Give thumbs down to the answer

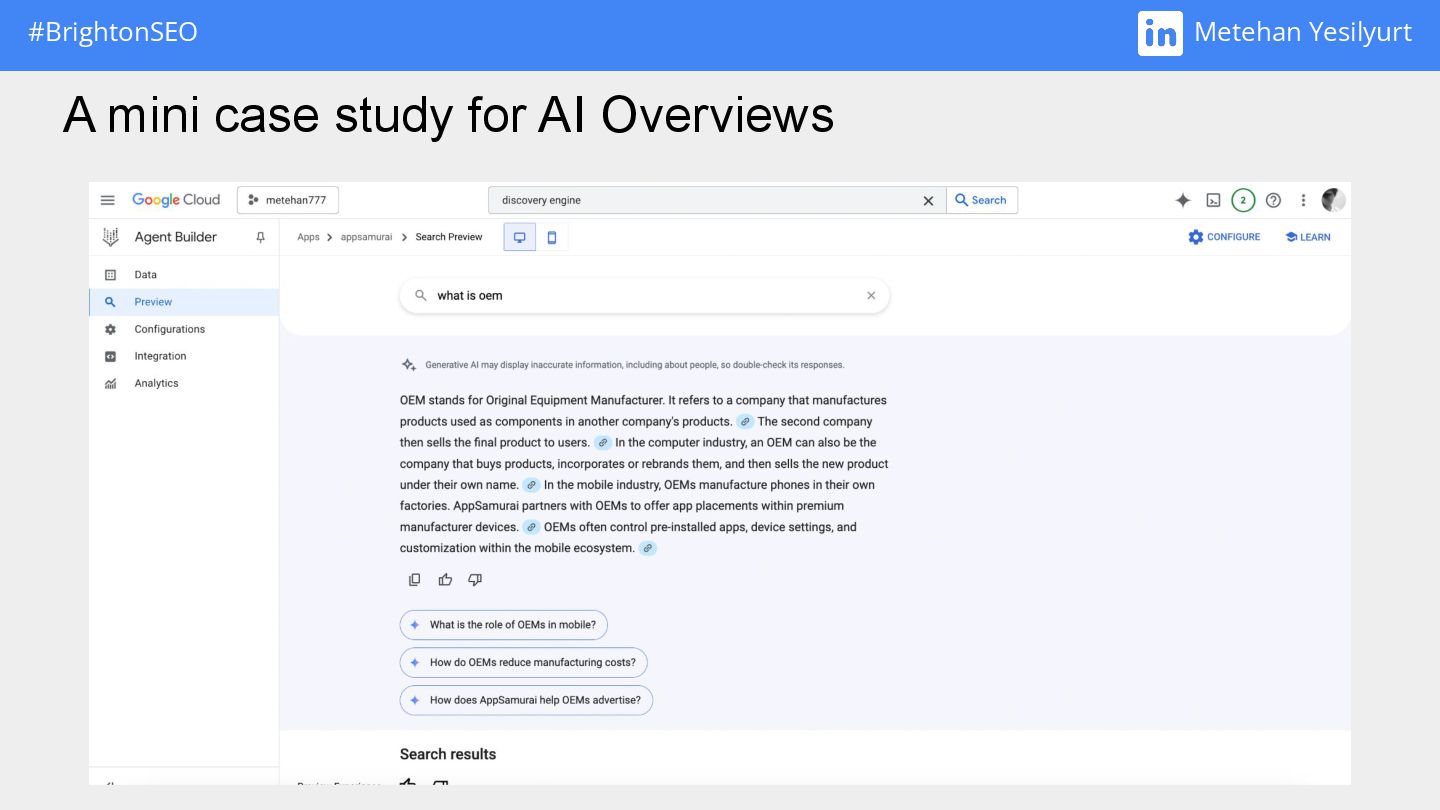point(475,580)
